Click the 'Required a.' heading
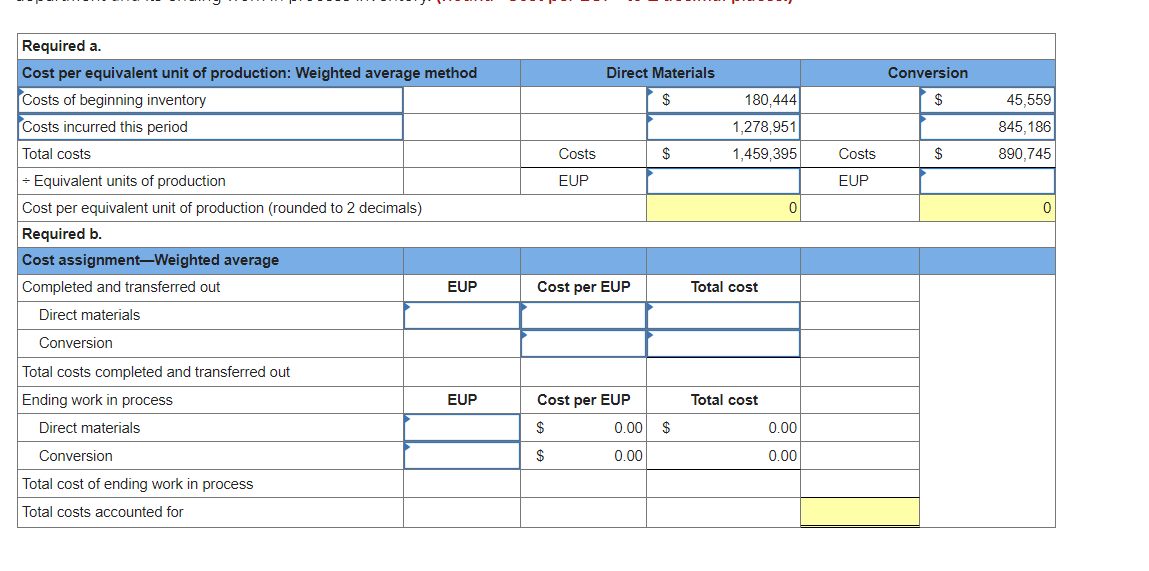 pyautogui.click(x=62, y=45)
